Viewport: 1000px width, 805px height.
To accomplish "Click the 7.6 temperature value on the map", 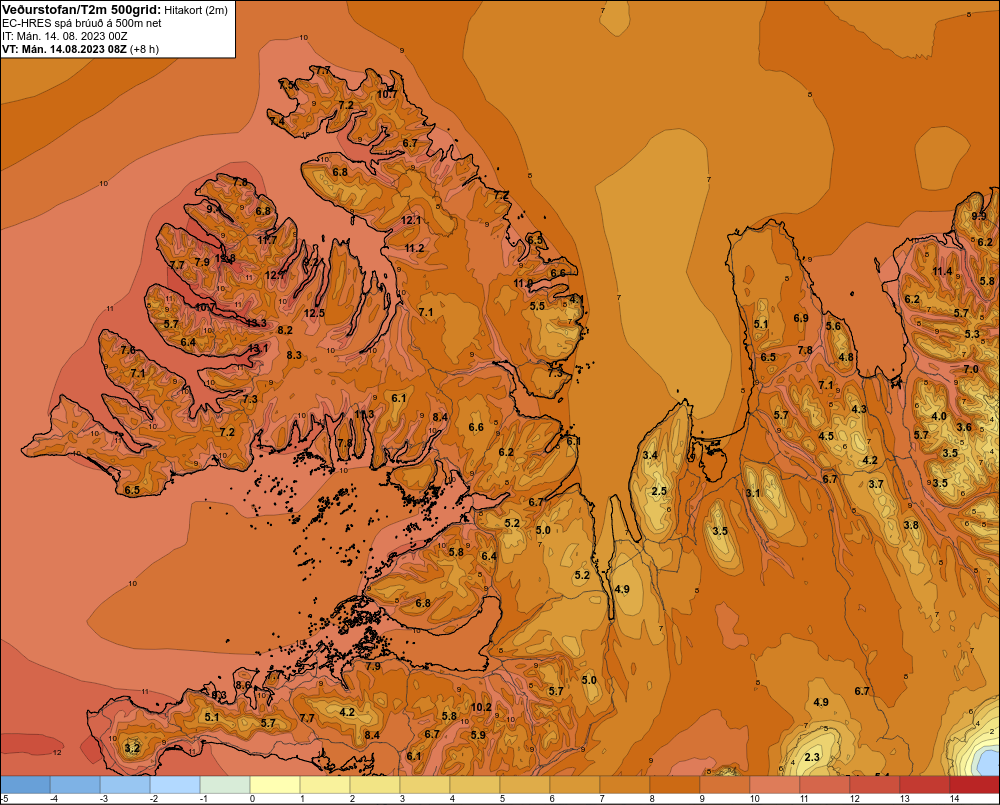I will [x=128, y=350].
